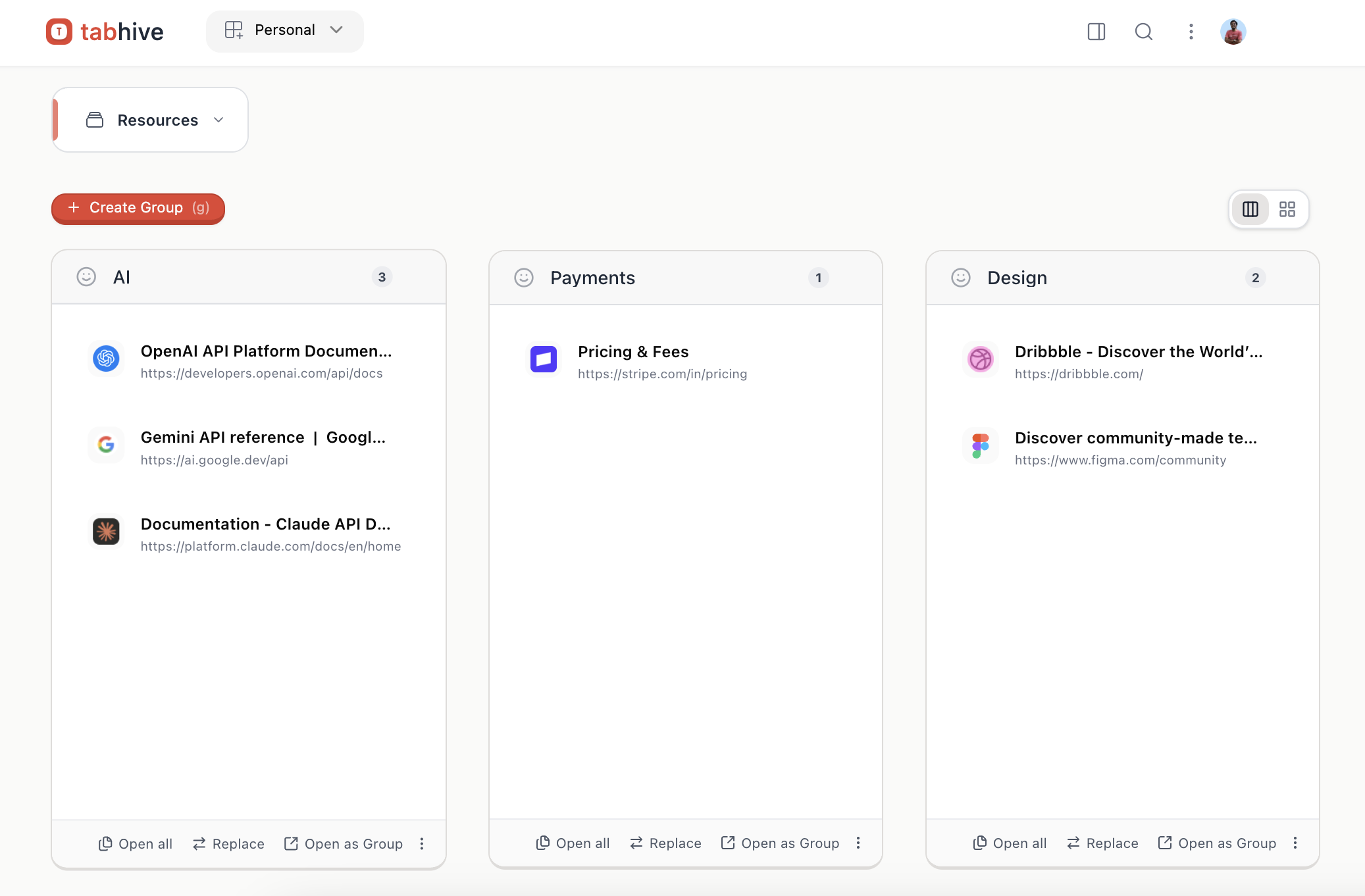Click Open all in Payments group

573,843
